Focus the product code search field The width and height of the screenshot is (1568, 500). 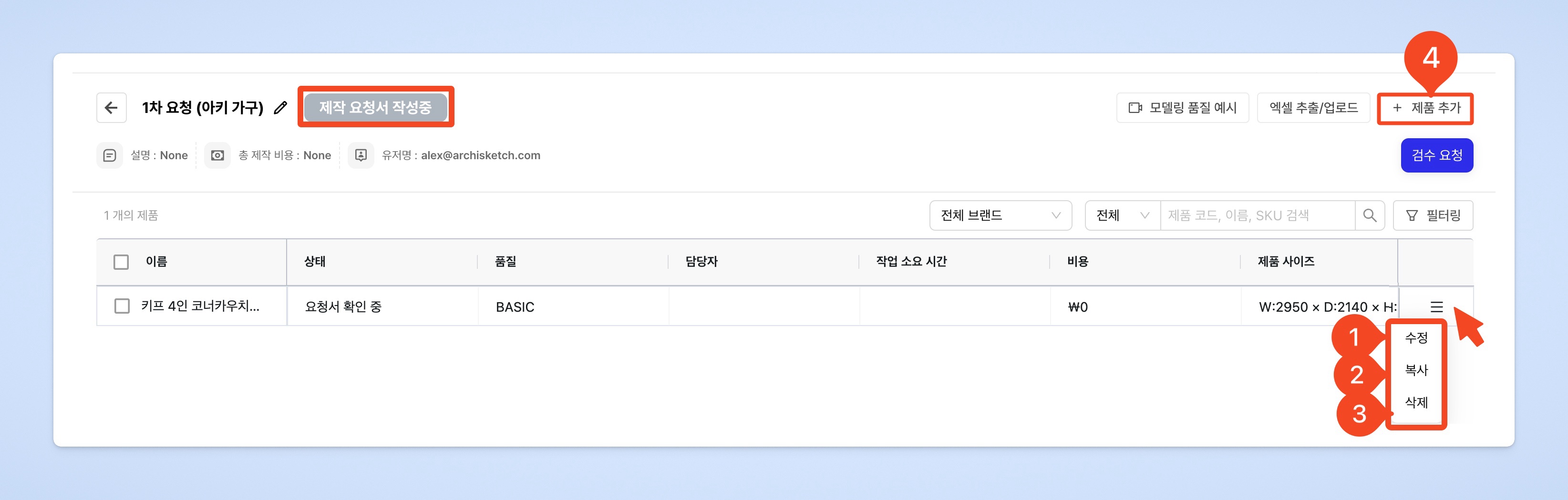1257,215
